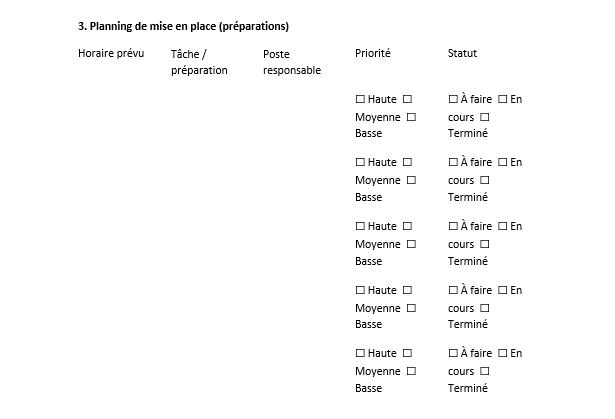Tick the Moyenne checkbox in the fifth row
This screenshot has width=615, height=419.
[x=408, y=353]
